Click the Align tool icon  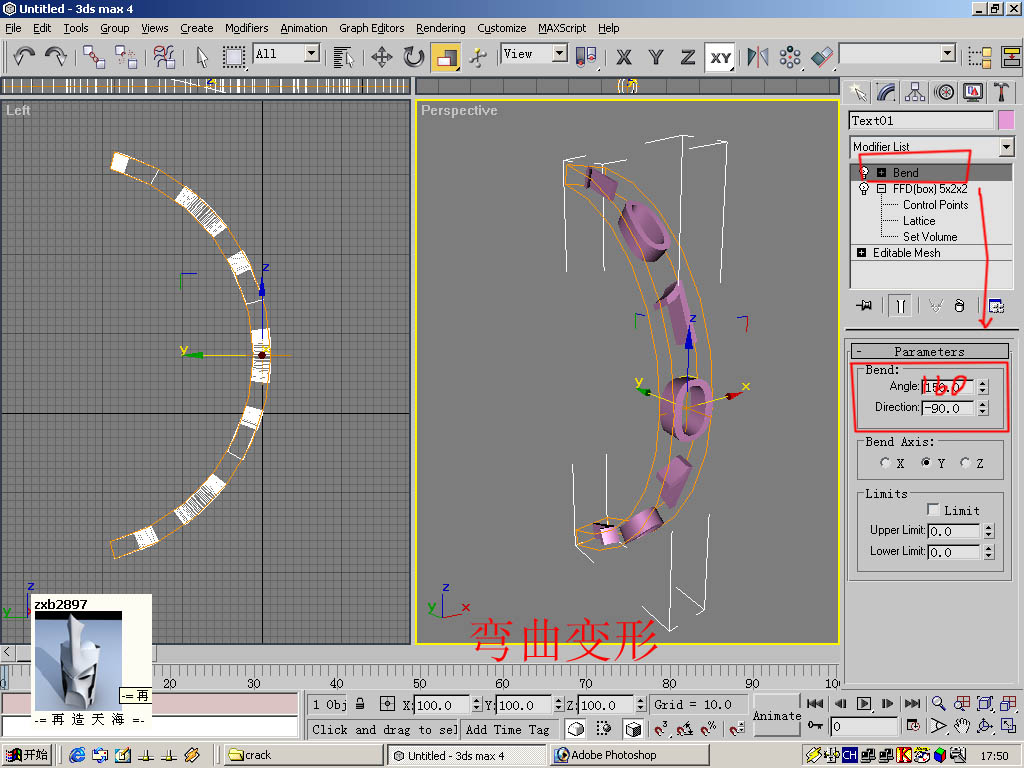click(822, 57)
